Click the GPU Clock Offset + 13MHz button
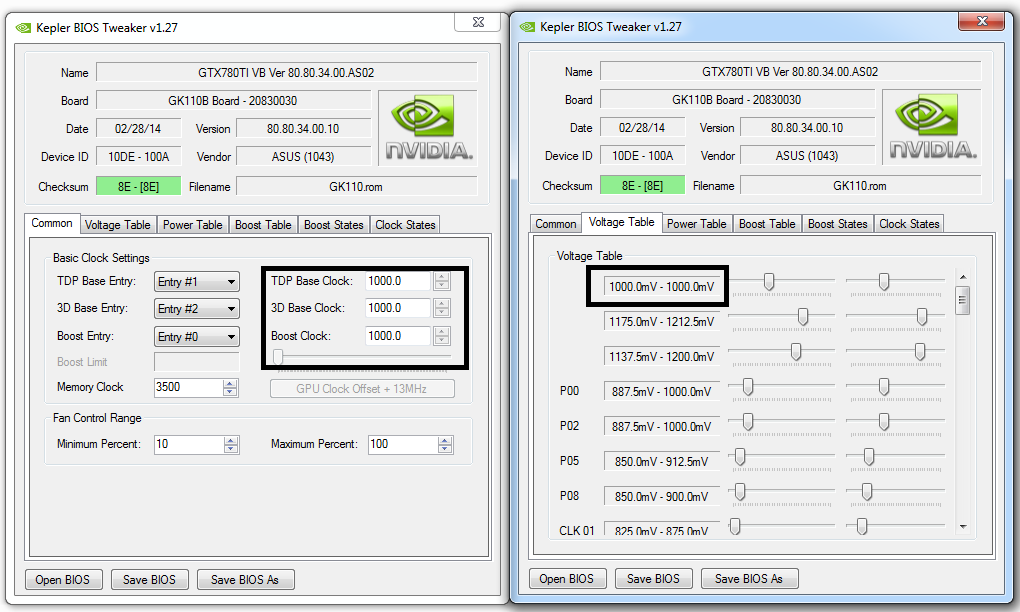Viewport: 1020px width, 612px height. pyautogui.click(x=362, y=389)
